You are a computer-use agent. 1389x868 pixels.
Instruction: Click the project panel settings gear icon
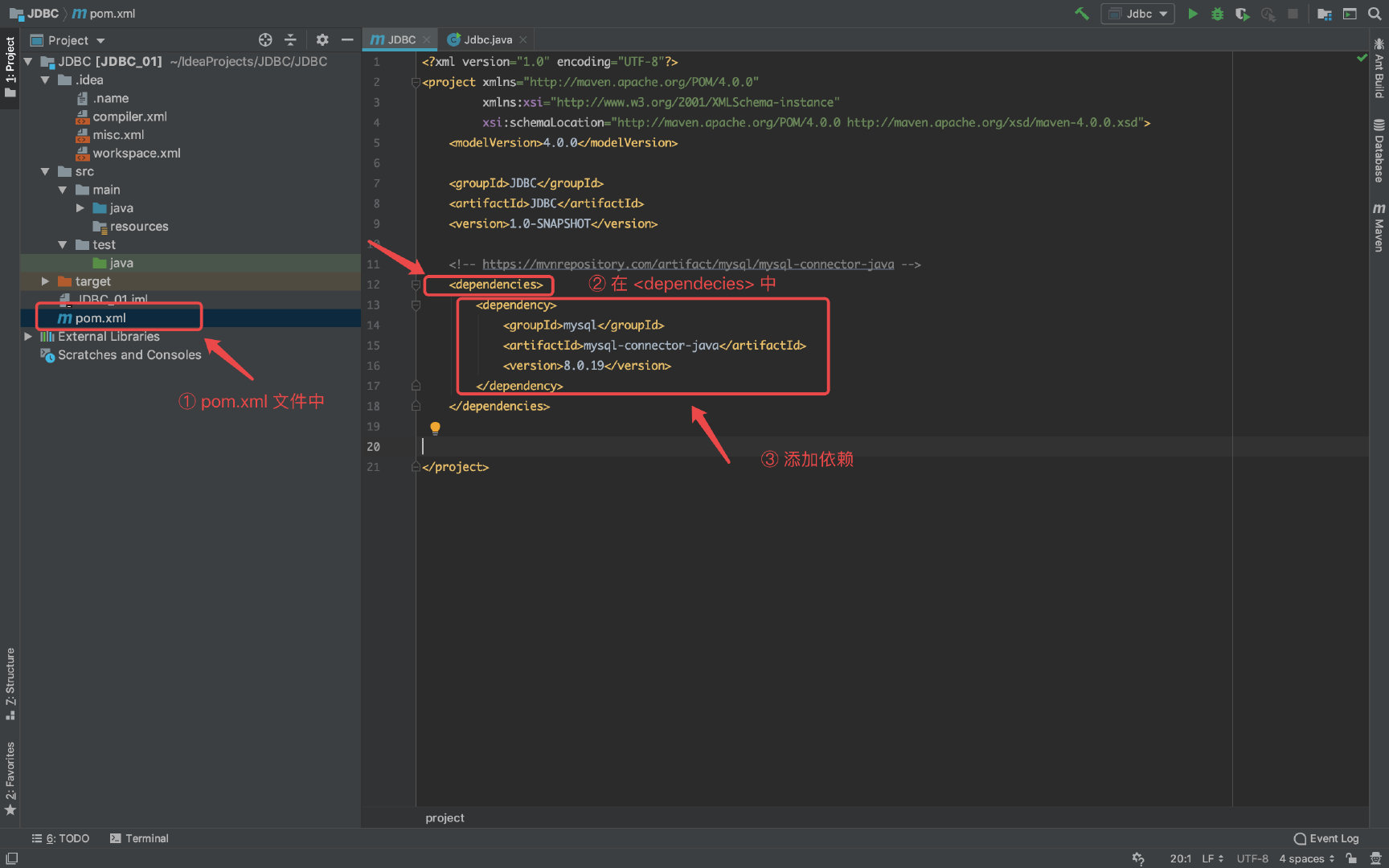[x=322, y=40]
